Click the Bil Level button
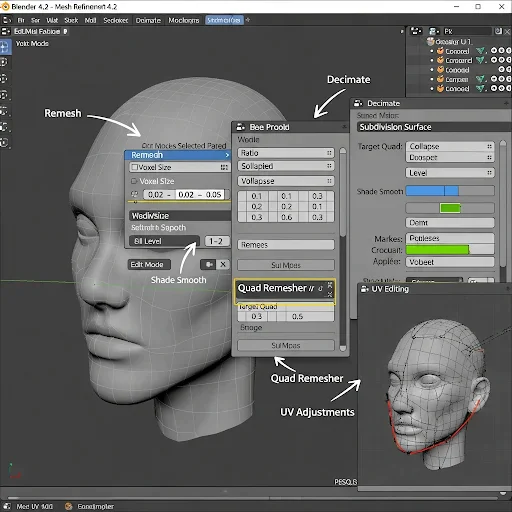 click(x=164, y=241)
